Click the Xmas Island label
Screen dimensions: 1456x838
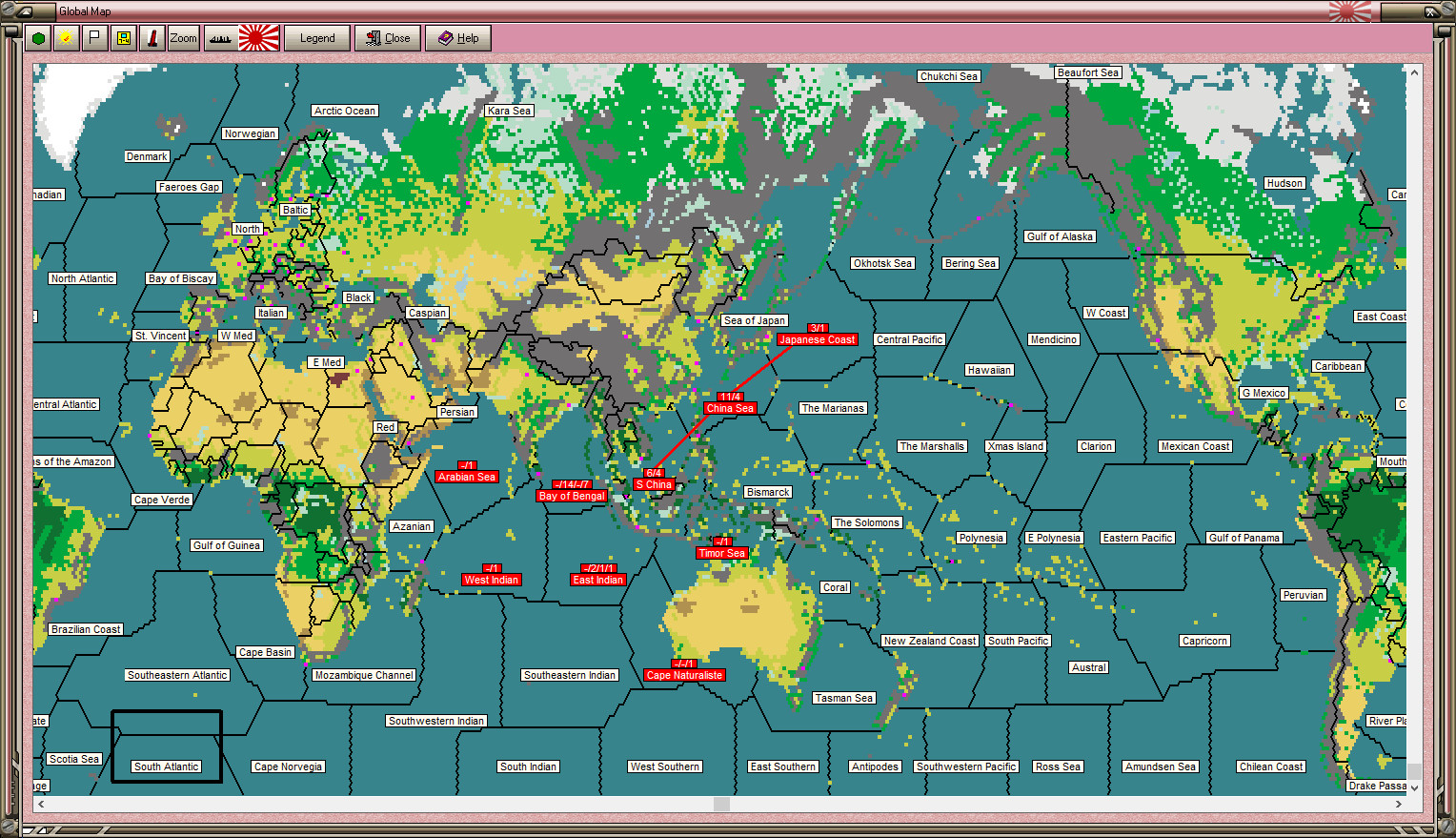(x=1016, y=446)
